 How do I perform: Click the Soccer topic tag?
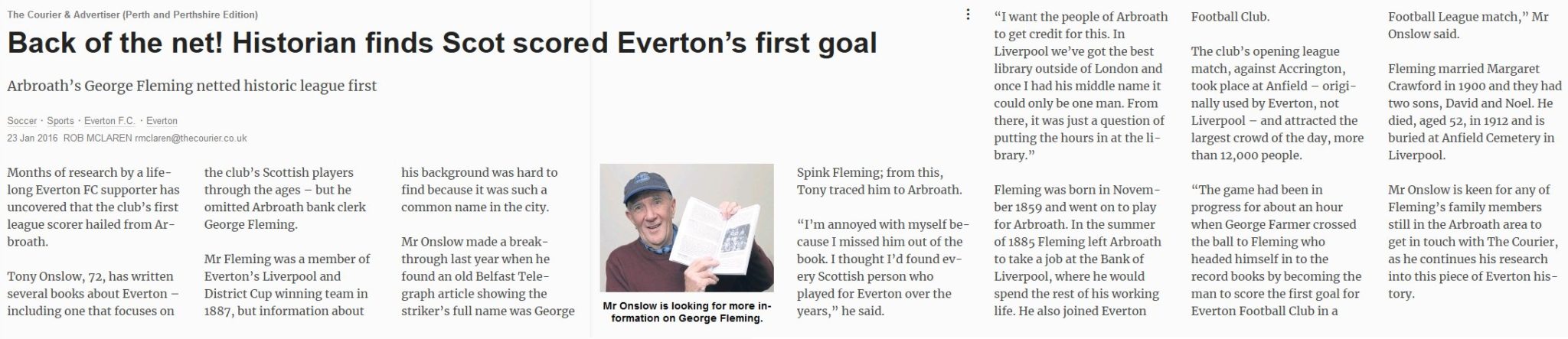point(21,121)
